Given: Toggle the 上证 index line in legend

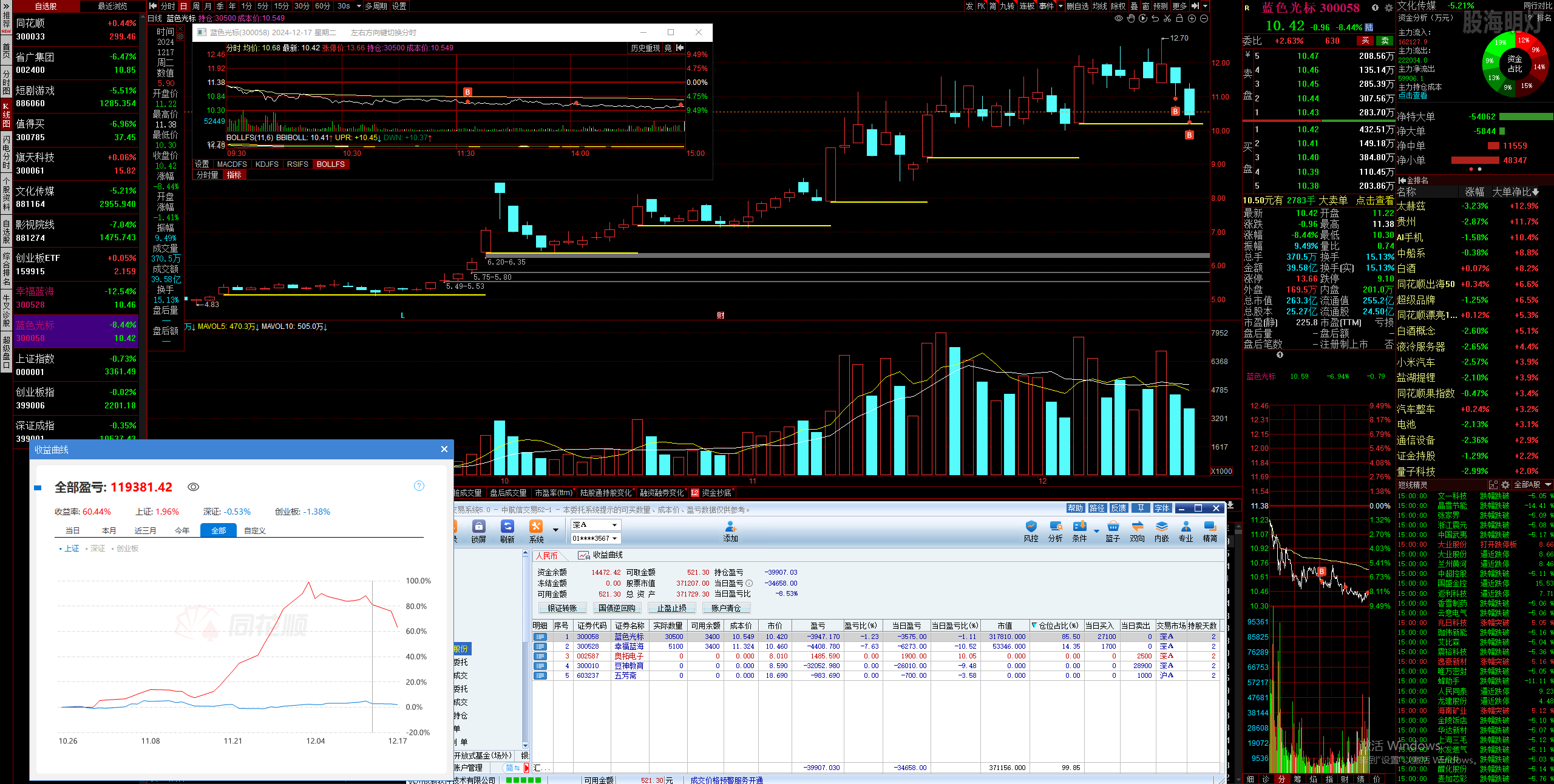Looking at the screenshot, I should point(69,548).
